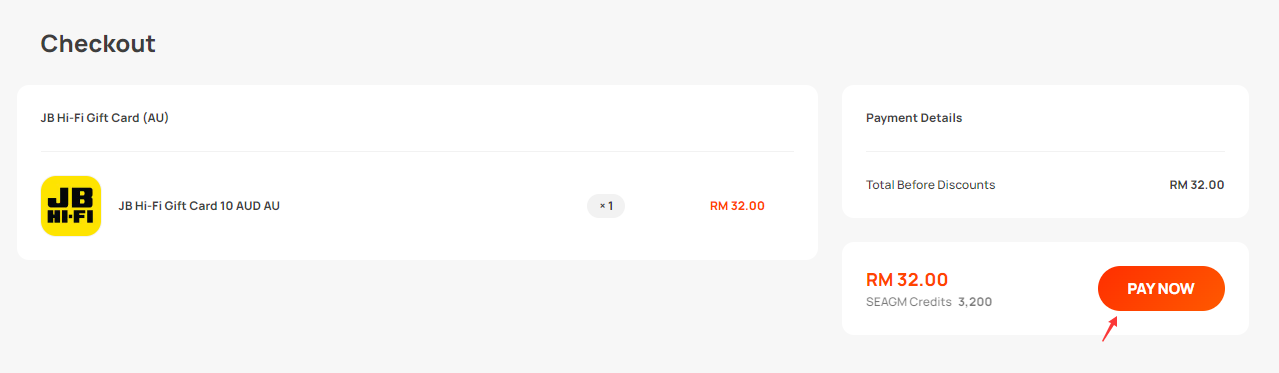Click the JB Hi-Fi yellow logo icon

tap(71, 206)
